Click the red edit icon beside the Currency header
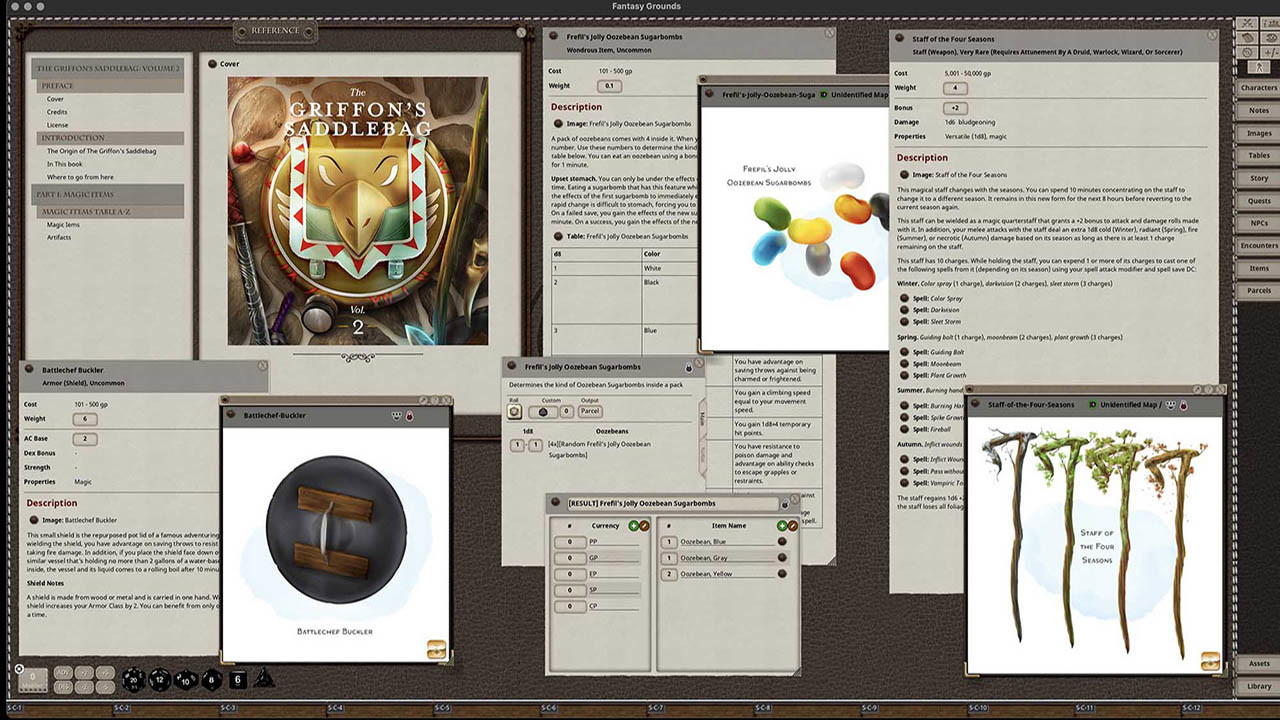 (x=644, y=525)
